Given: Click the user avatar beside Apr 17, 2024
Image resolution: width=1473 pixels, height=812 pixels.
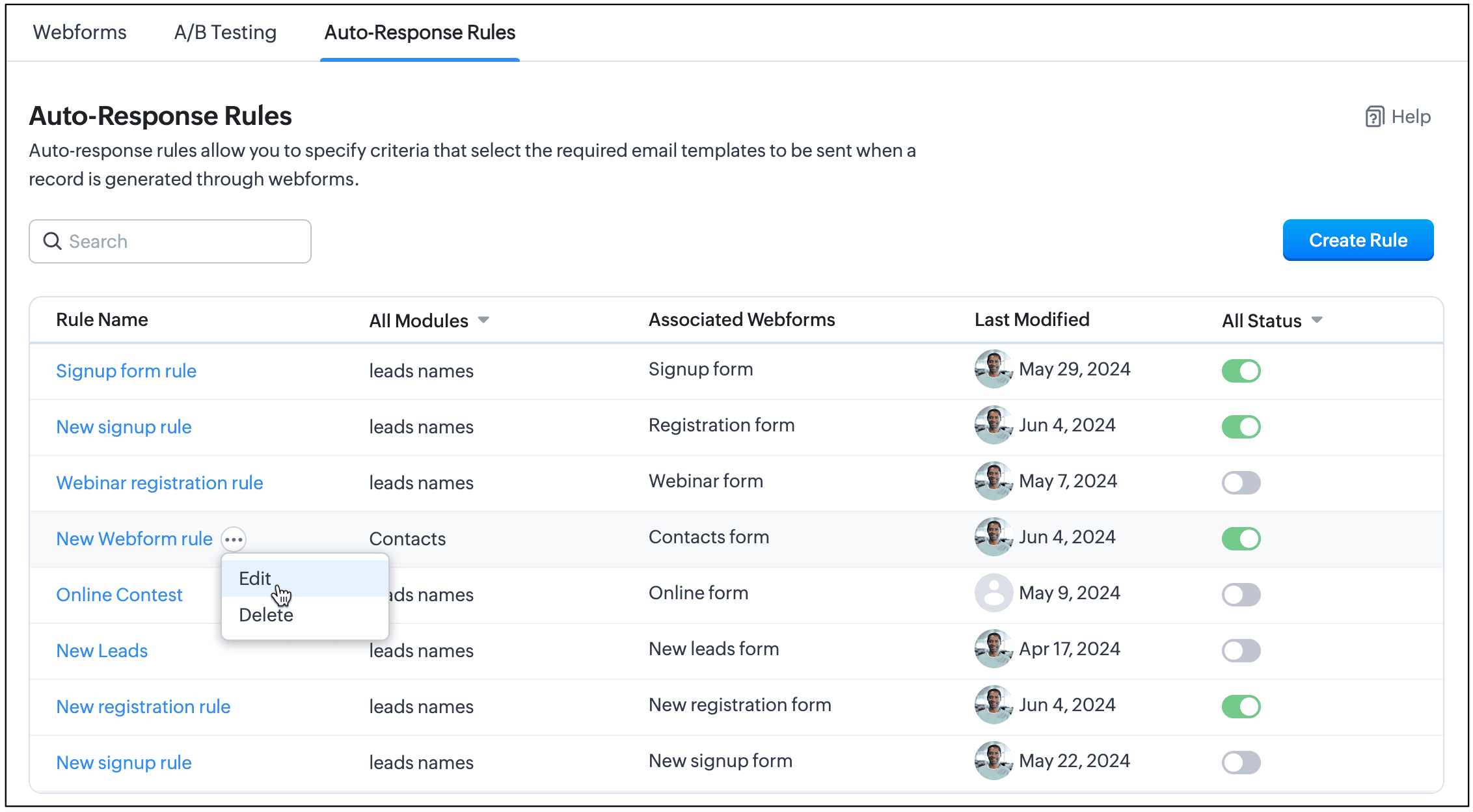Looking at the screenshot, I should [x=993, y=649].
